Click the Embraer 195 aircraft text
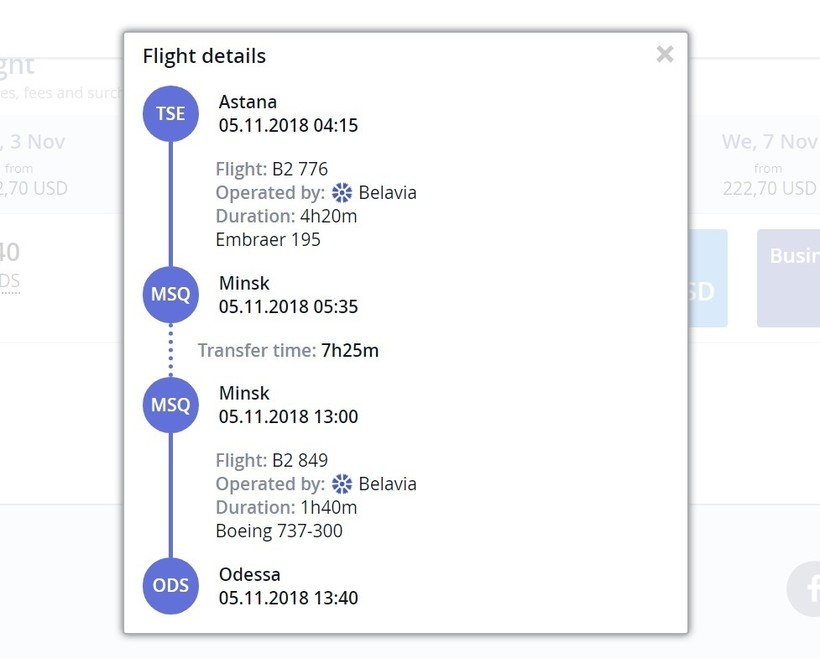 (268, 240)
